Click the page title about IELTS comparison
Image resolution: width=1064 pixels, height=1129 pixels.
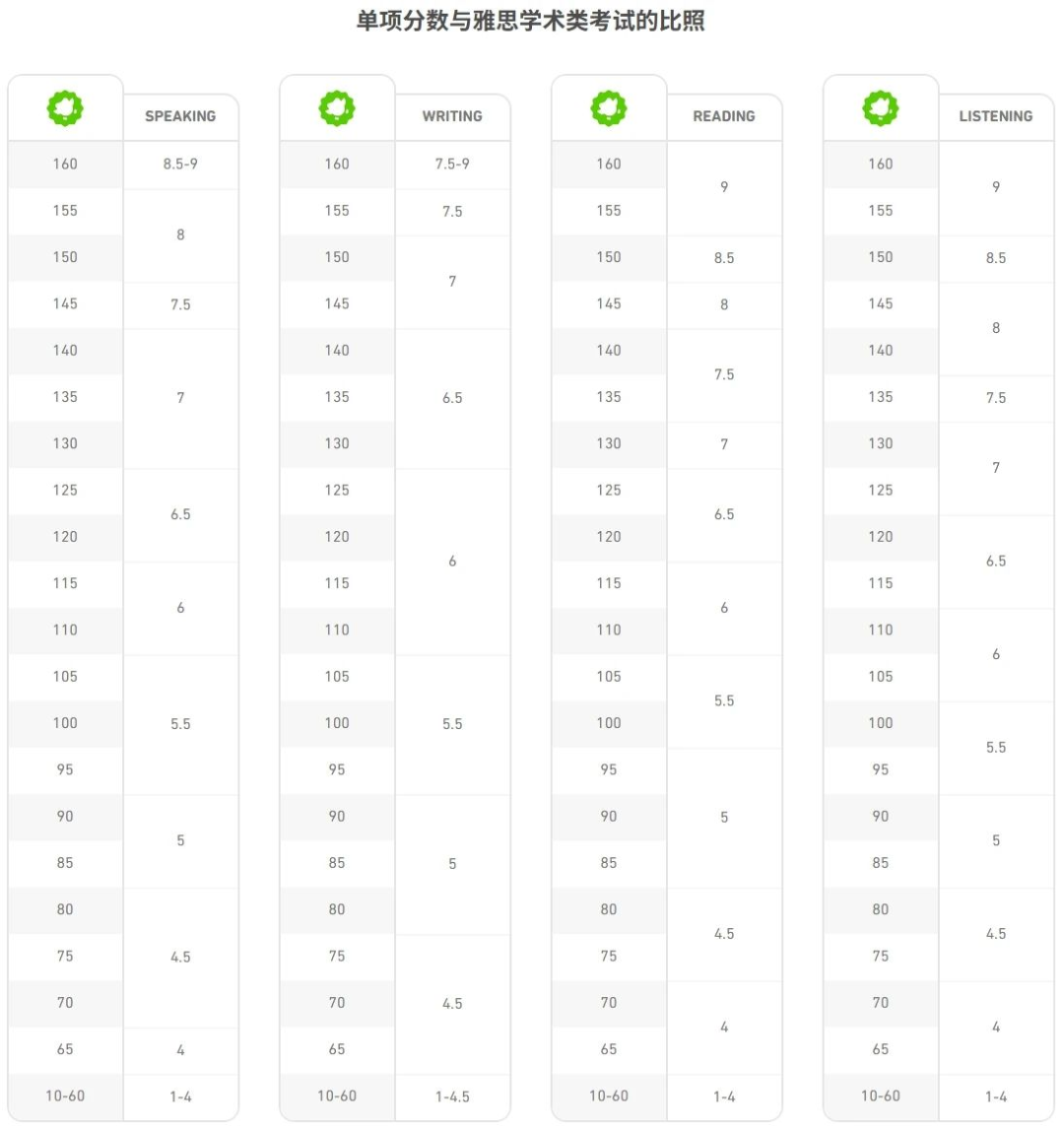(x=531, y=20)
